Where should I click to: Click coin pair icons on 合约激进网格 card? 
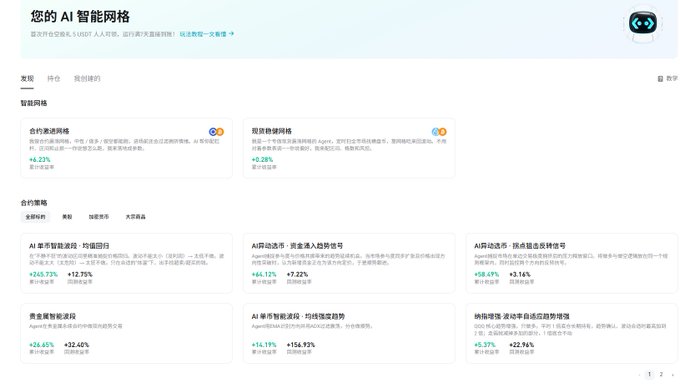coord(216,132)
